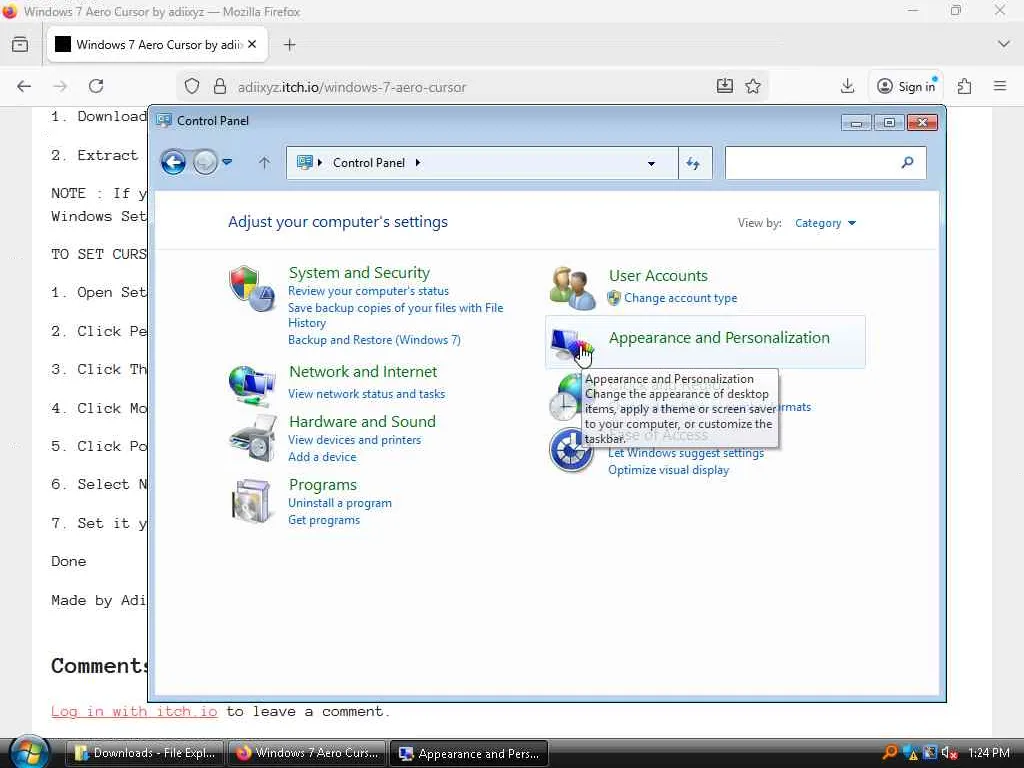Open the View by Category dropdown

pos(825,223)
